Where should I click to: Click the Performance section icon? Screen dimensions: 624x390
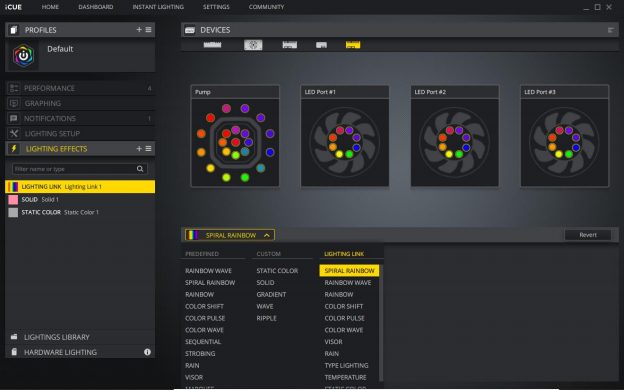[x=14, y=88]
